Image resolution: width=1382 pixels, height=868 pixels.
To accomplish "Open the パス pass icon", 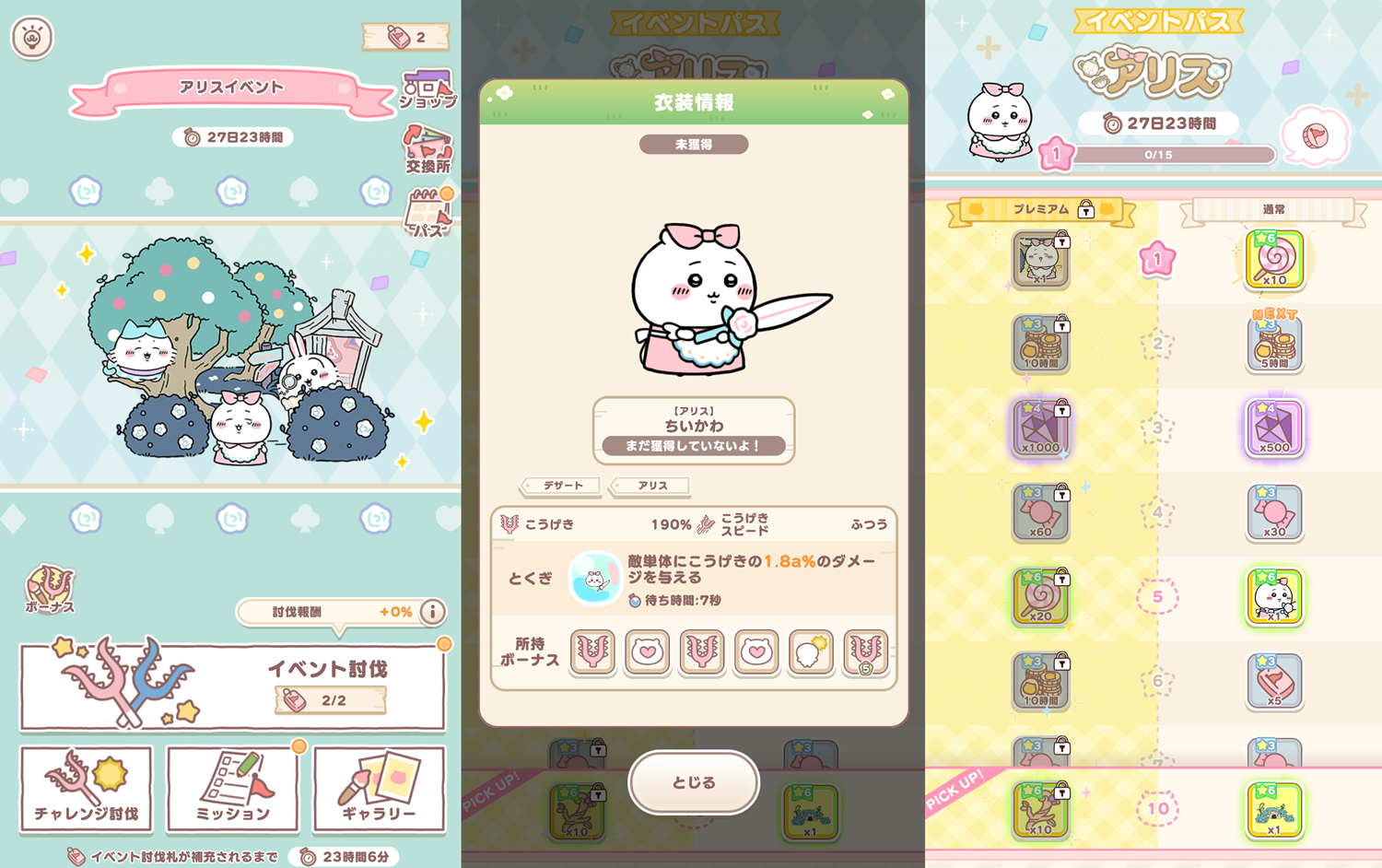I will coord(428,213).
